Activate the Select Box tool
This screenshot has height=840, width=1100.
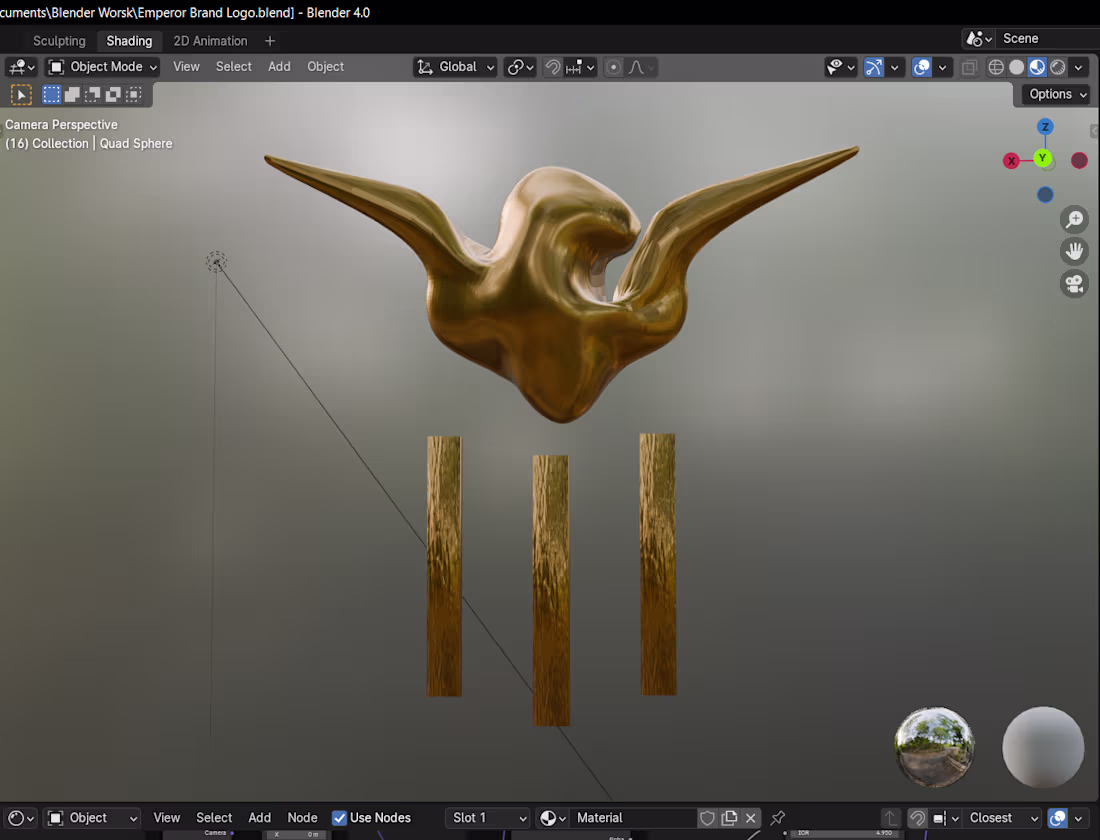coord(51,94)
